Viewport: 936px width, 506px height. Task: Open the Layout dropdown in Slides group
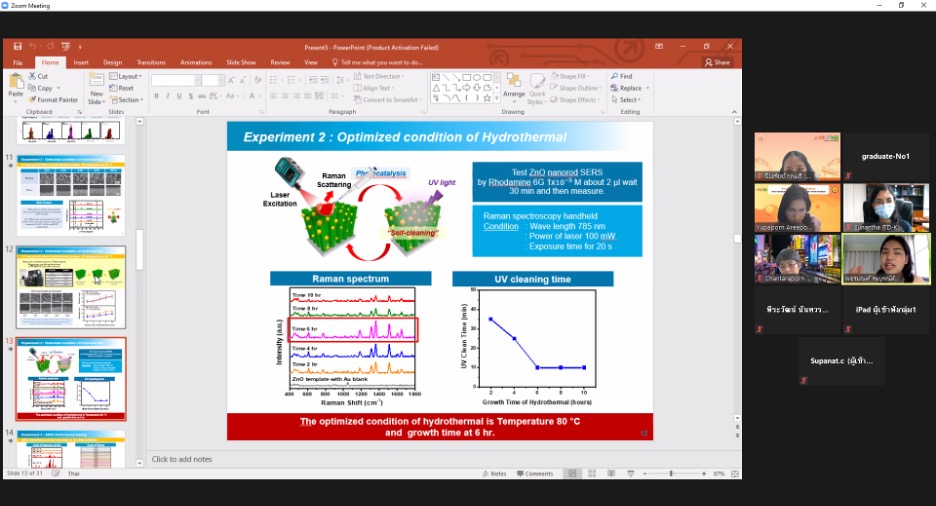(126, 76)
